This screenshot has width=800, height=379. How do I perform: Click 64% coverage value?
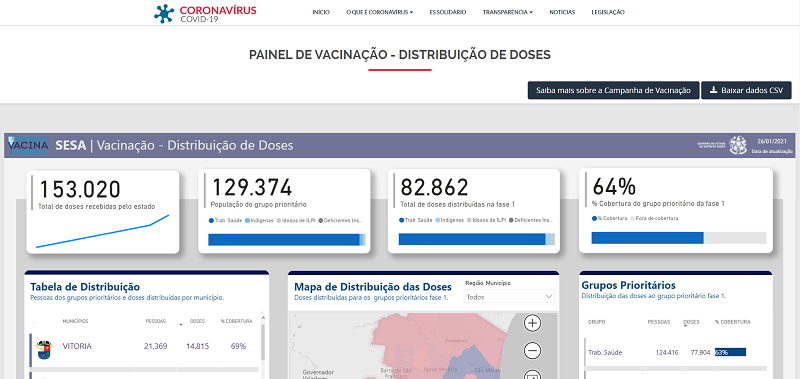(614, 187)
